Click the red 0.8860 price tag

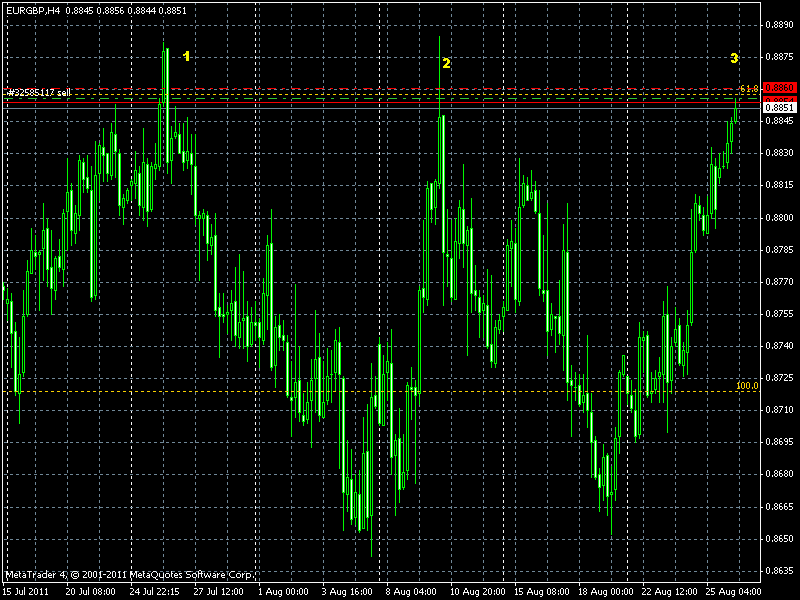(x=780, y=88)
